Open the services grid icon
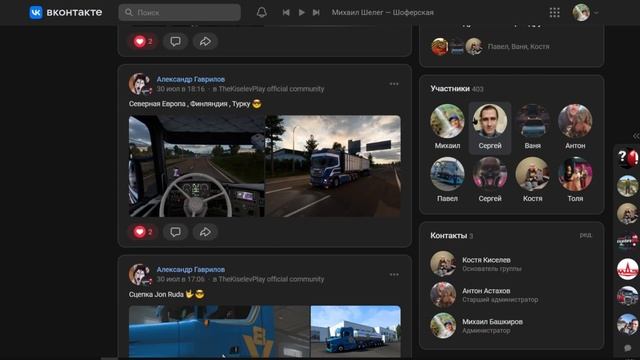 (554, 13)
